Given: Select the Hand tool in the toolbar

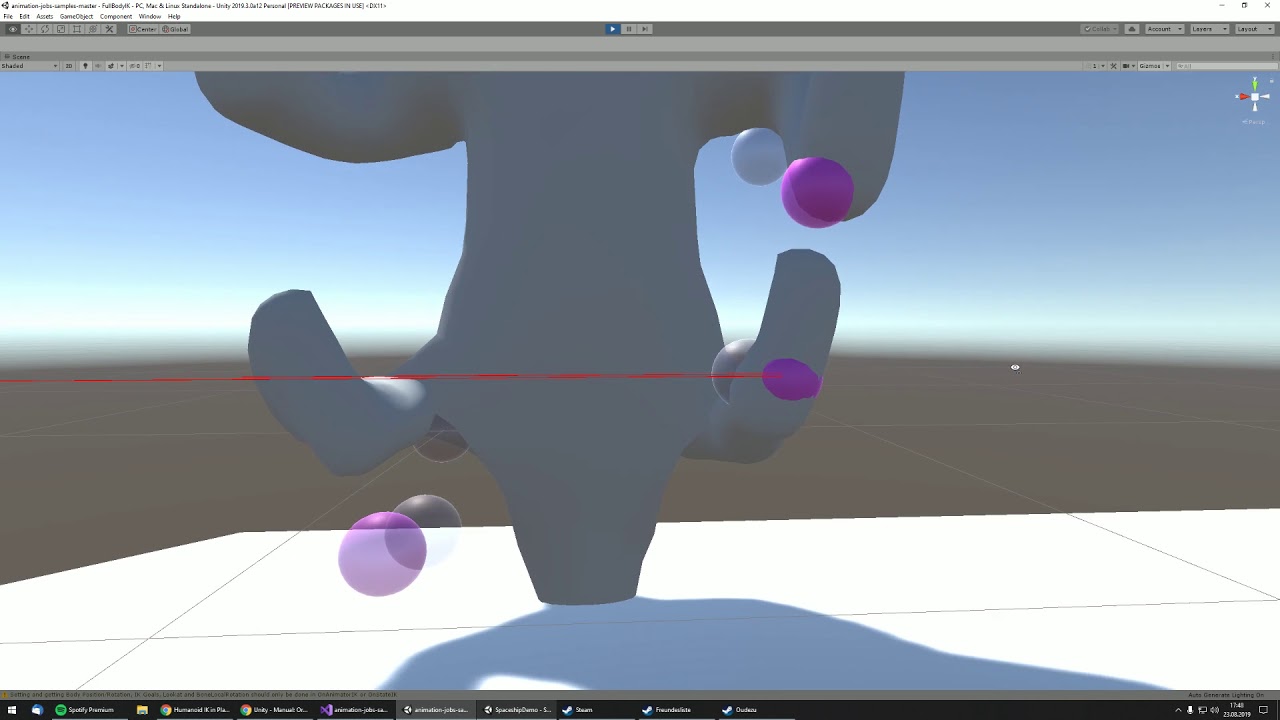Looking at the screenshot, I should pos(13,29).
